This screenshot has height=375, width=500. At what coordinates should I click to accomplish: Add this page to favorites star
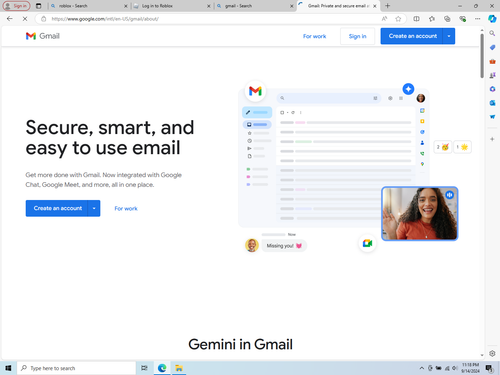click(398, 19)
